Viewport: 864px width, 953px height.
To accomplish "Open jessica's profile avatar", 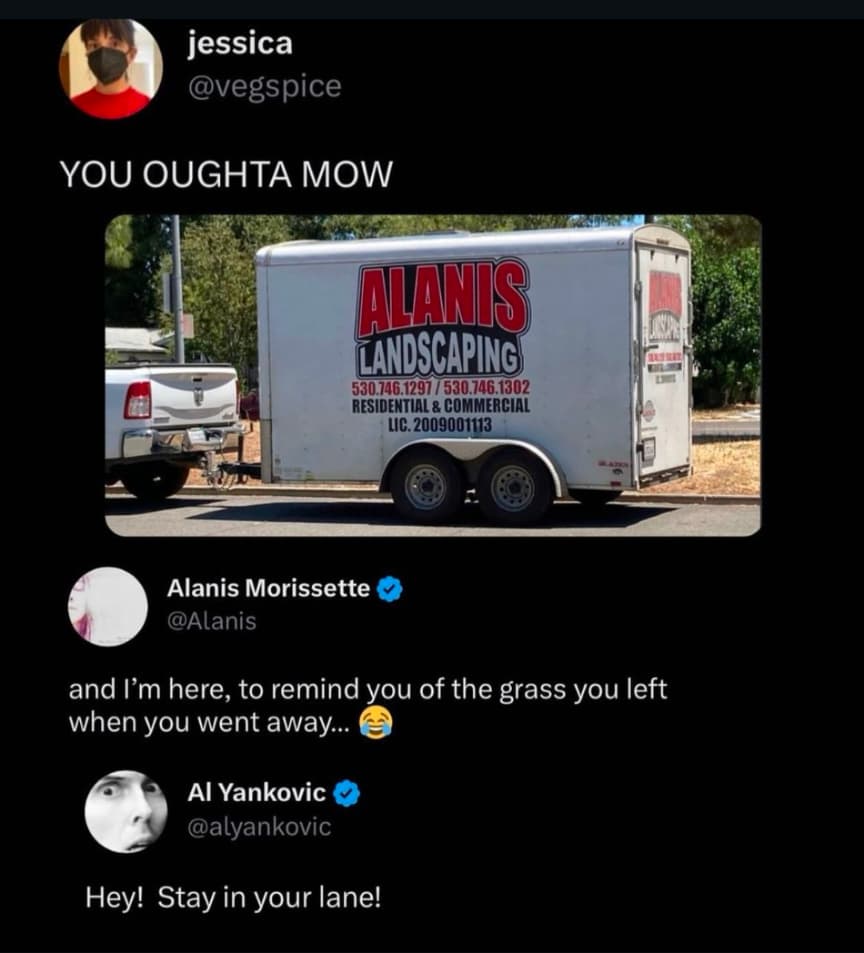I will [111, 68].
